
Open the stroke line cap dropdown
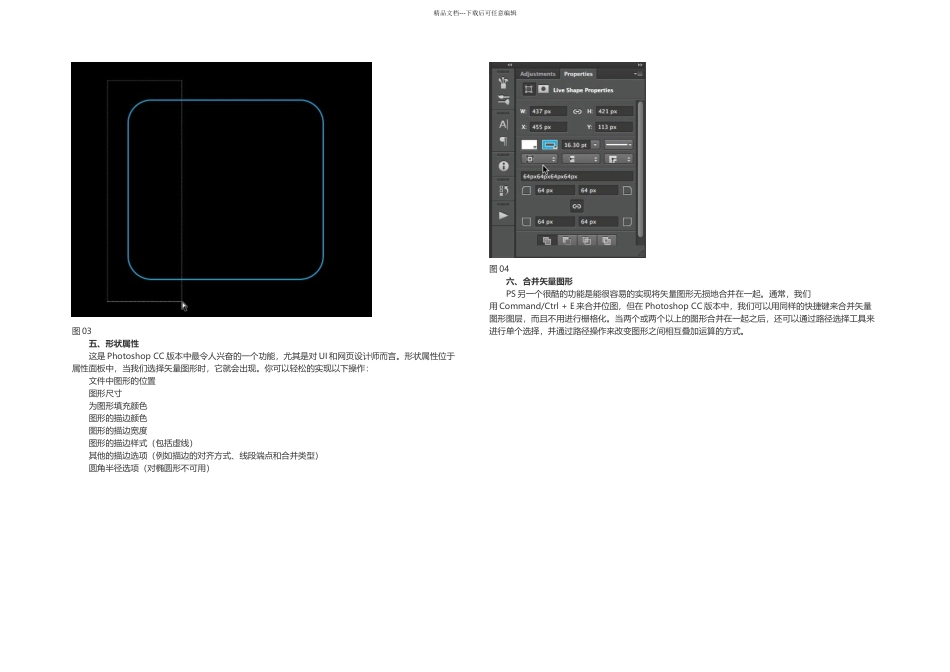pyautogui.click(x=580, y=159)
